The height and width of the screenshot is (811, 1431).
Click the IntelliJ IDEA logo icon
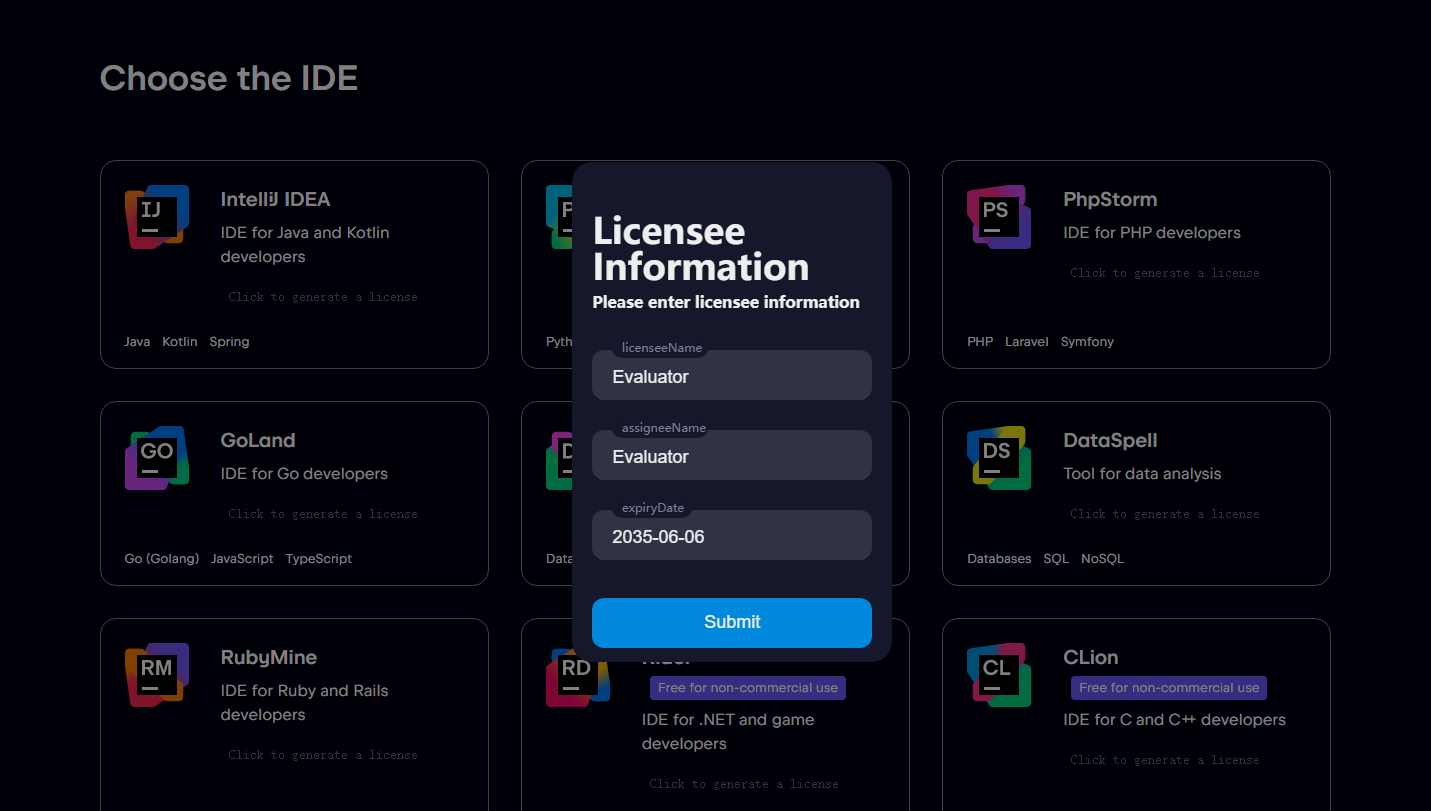[156, 216]
